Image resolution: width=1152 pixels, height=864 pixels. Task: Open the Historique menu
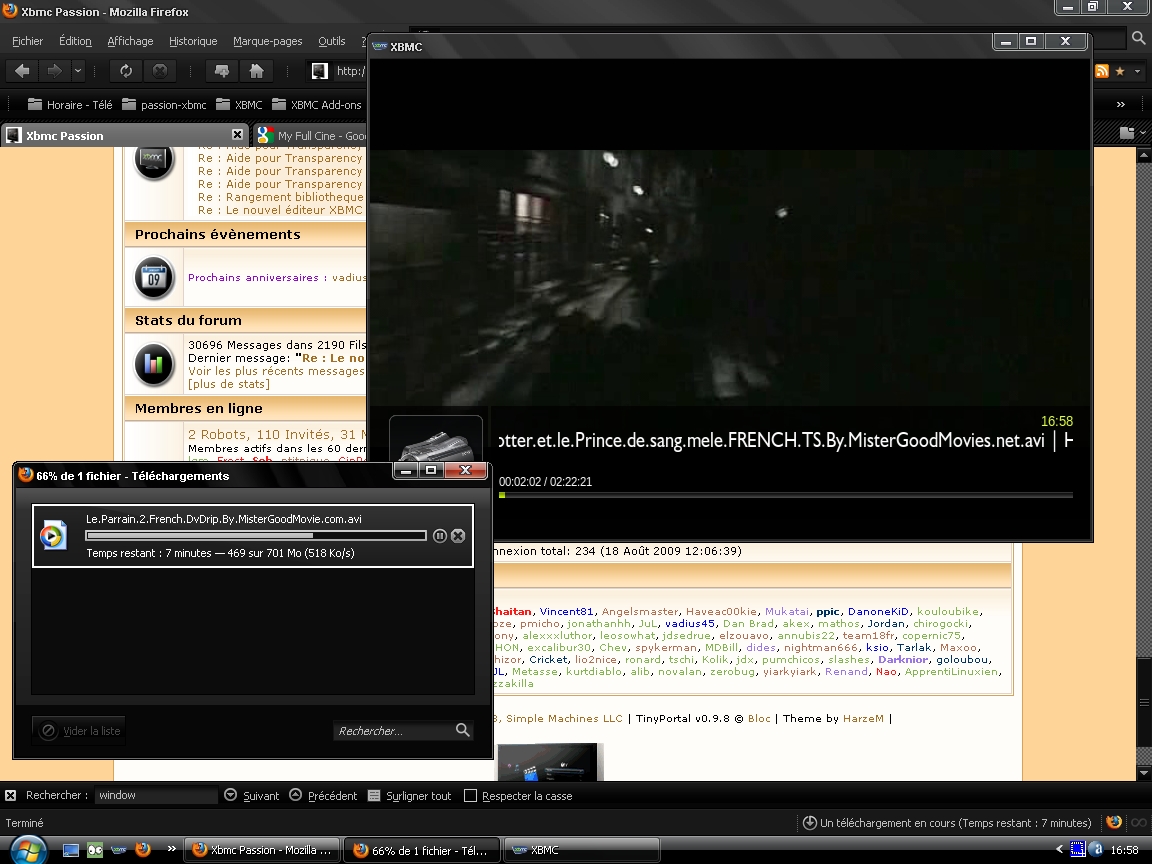click(193, 41)
